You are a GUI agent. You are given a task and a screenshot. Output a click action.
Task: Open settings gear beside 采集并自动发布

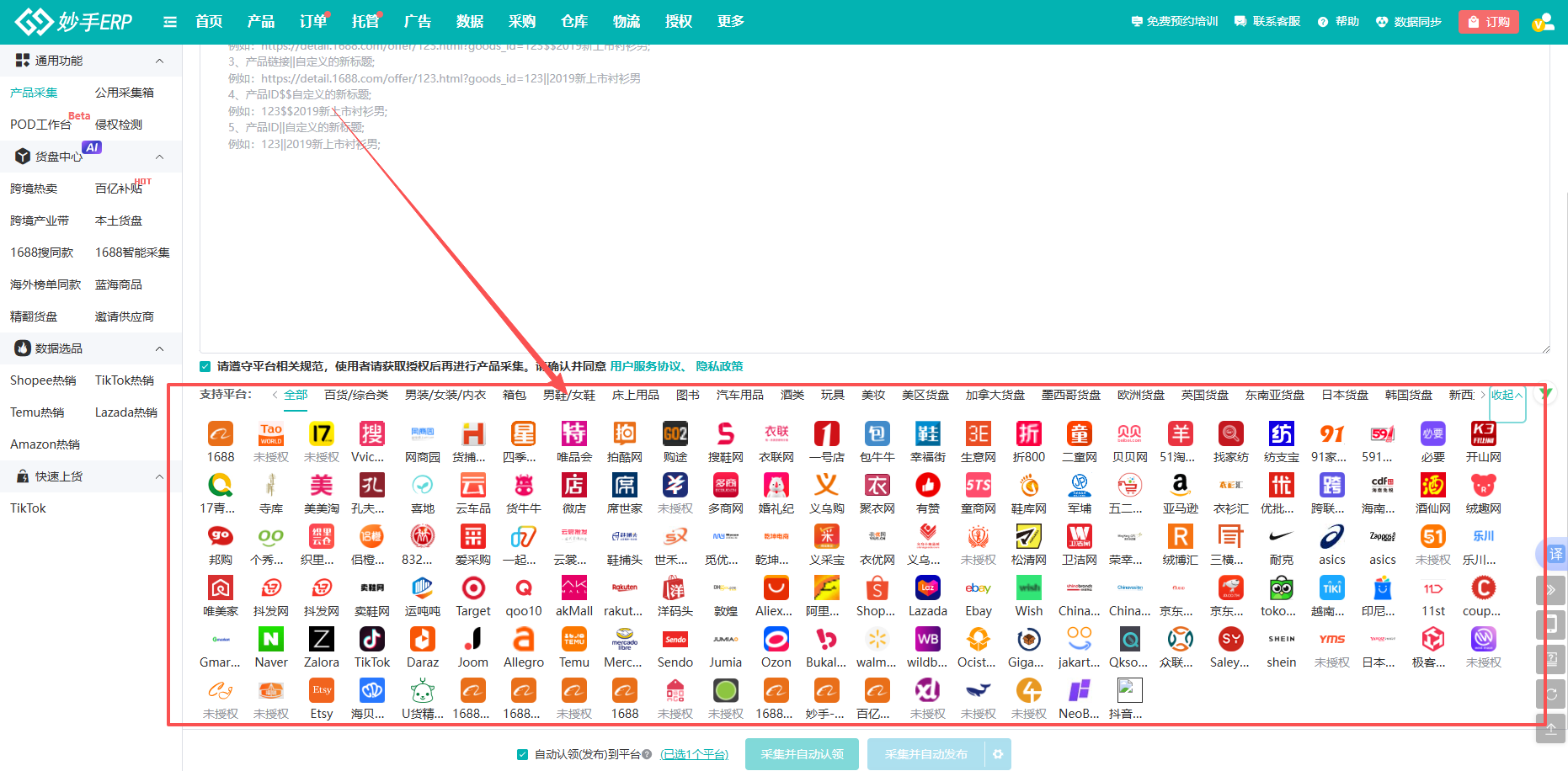pyautogui.click(x=998, y=754)
